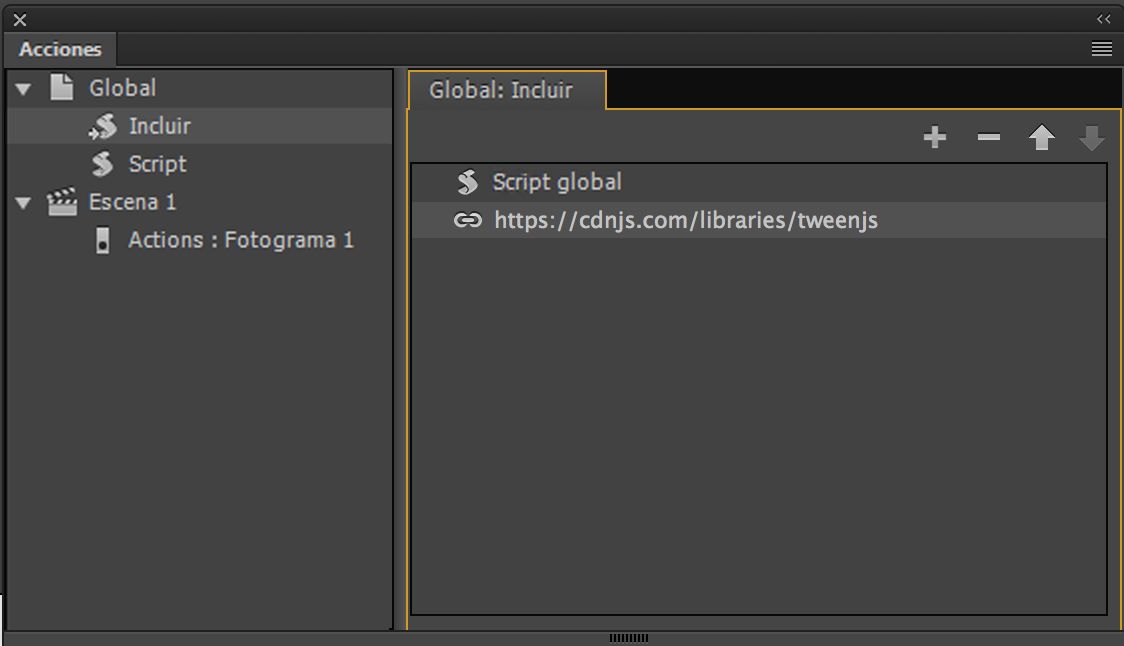Remove selected include with minus icon
Screen dimensions: 1124x646
[x=989, y=137]
